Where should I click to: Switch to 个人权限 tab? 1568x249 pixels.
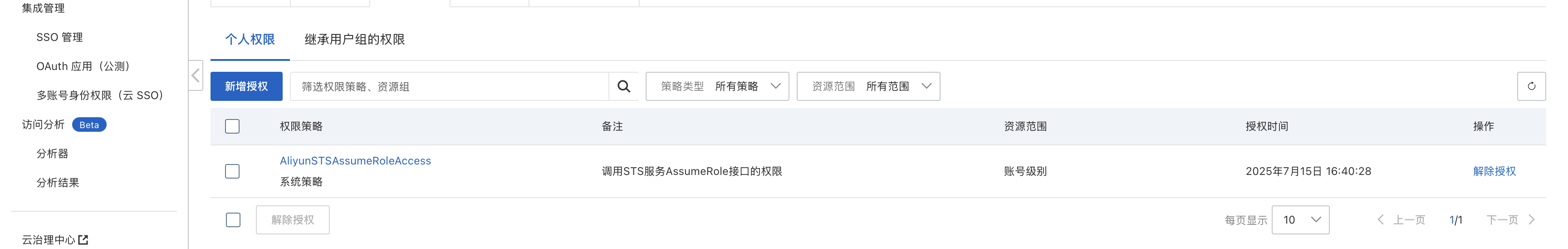[250, 40]
